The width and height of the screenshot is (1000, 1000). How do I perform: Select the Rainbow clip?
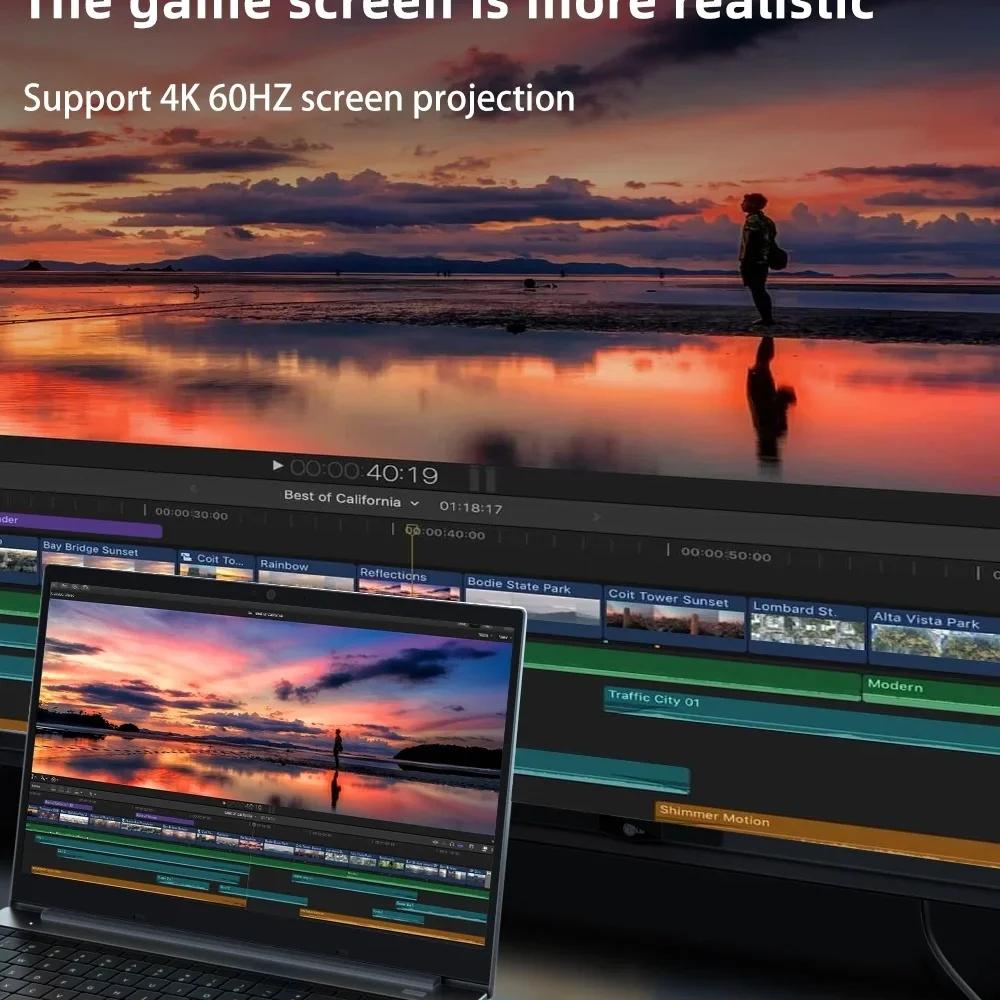click(x=306, y=573)
